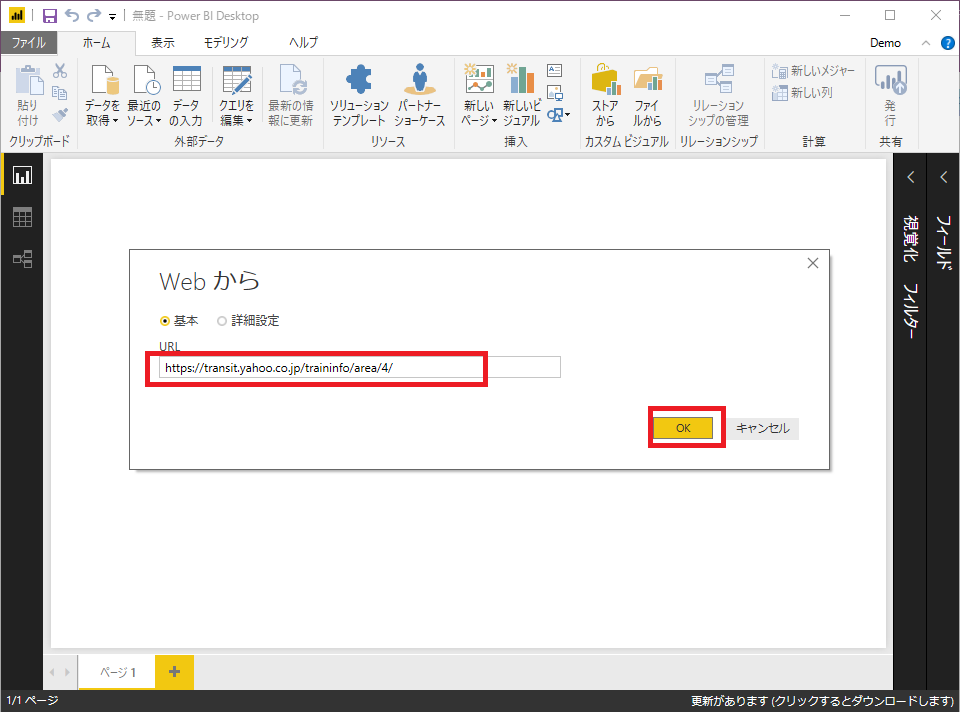Switch to the 表示 ribbon tab
The image size is (960, 712).
(163, 42)
